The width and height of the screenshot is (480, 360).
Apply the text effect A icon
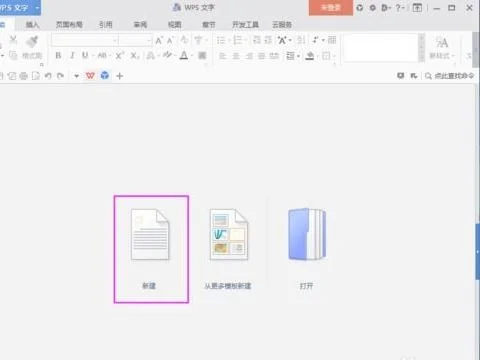[x=151, y=55]
